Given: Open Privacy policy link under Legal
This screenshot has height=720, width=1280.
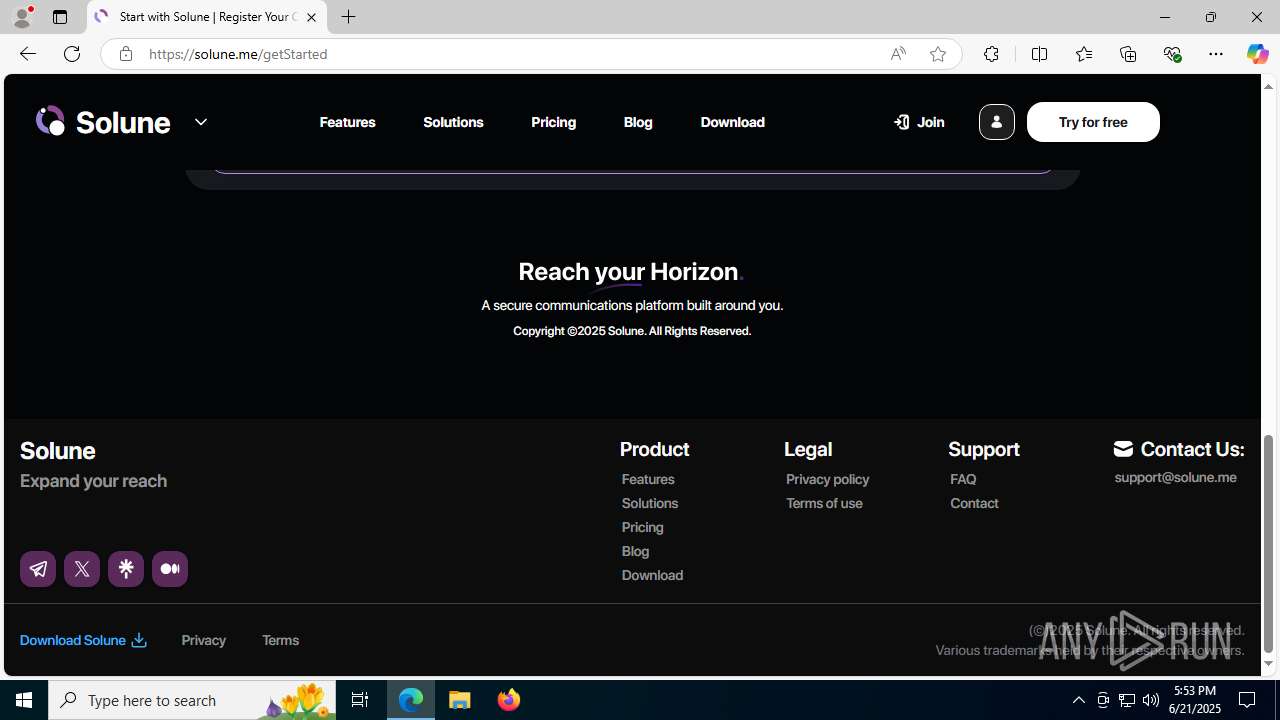Looking at the screenshot, I should [x=828, y=479].
